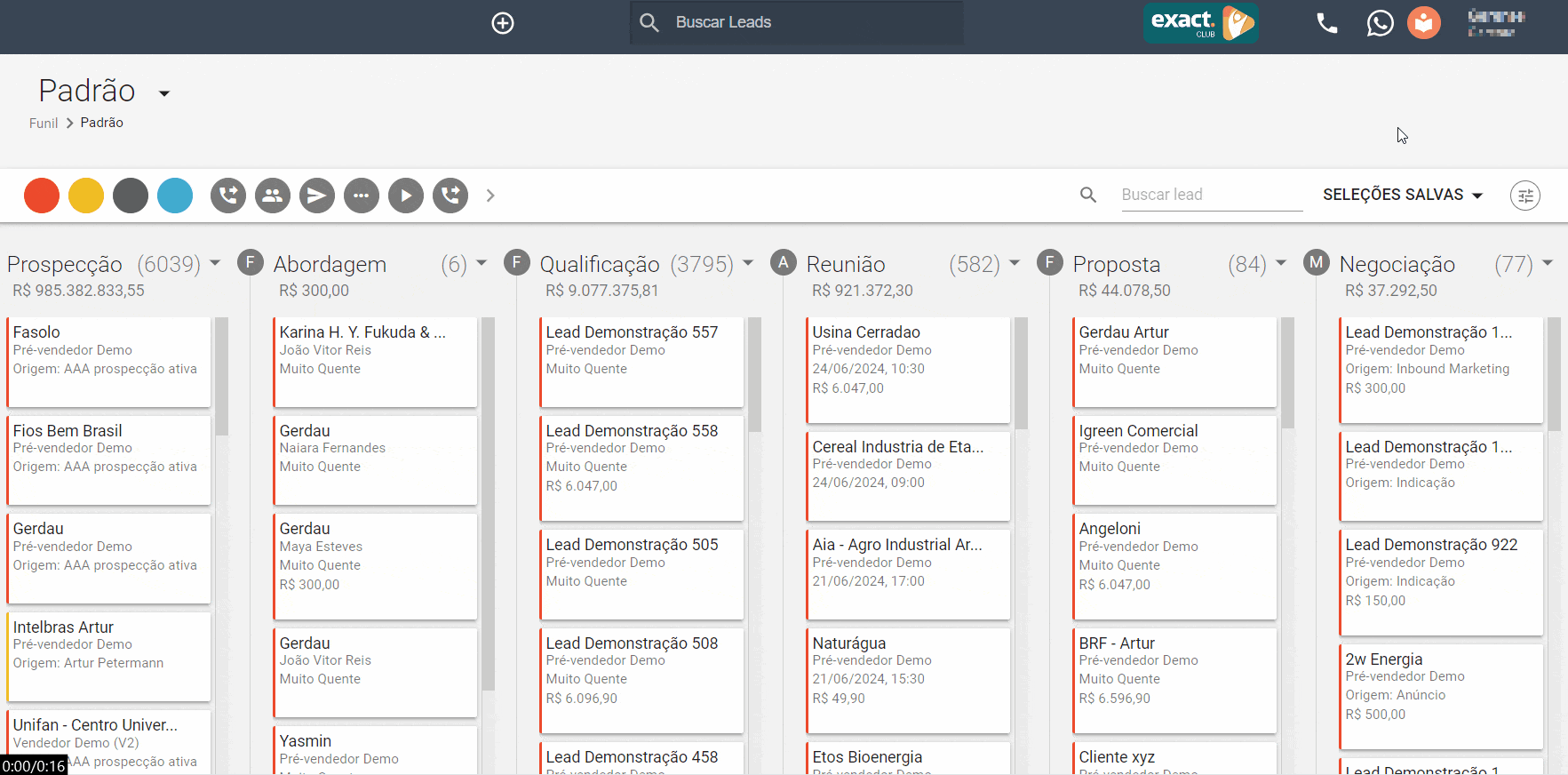
Task: Toggle the dark gray status filter circle
Action: click(131, 196)
